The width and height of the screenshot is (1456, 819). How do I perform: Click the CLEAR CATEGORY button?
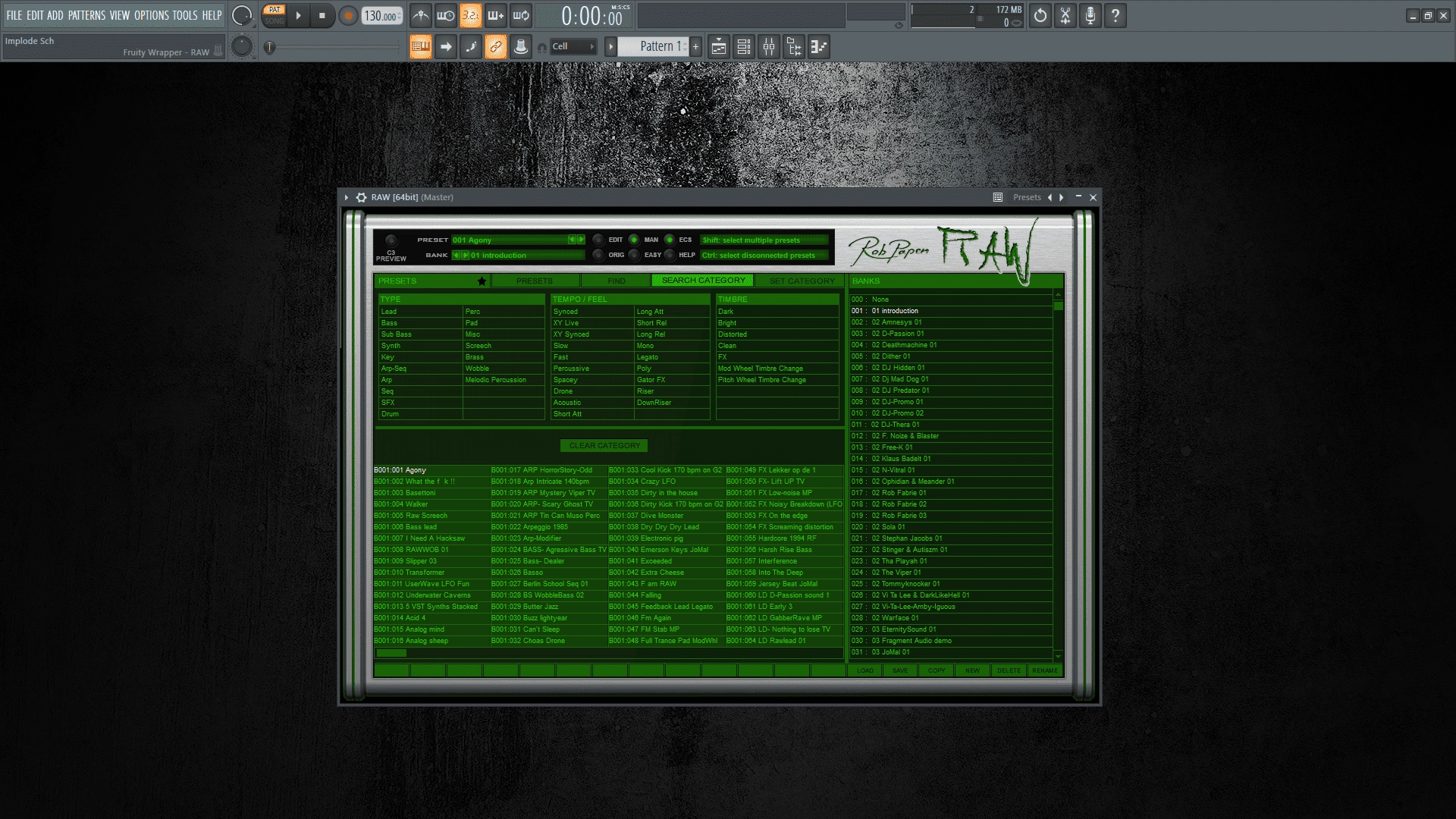coord(604,446)
